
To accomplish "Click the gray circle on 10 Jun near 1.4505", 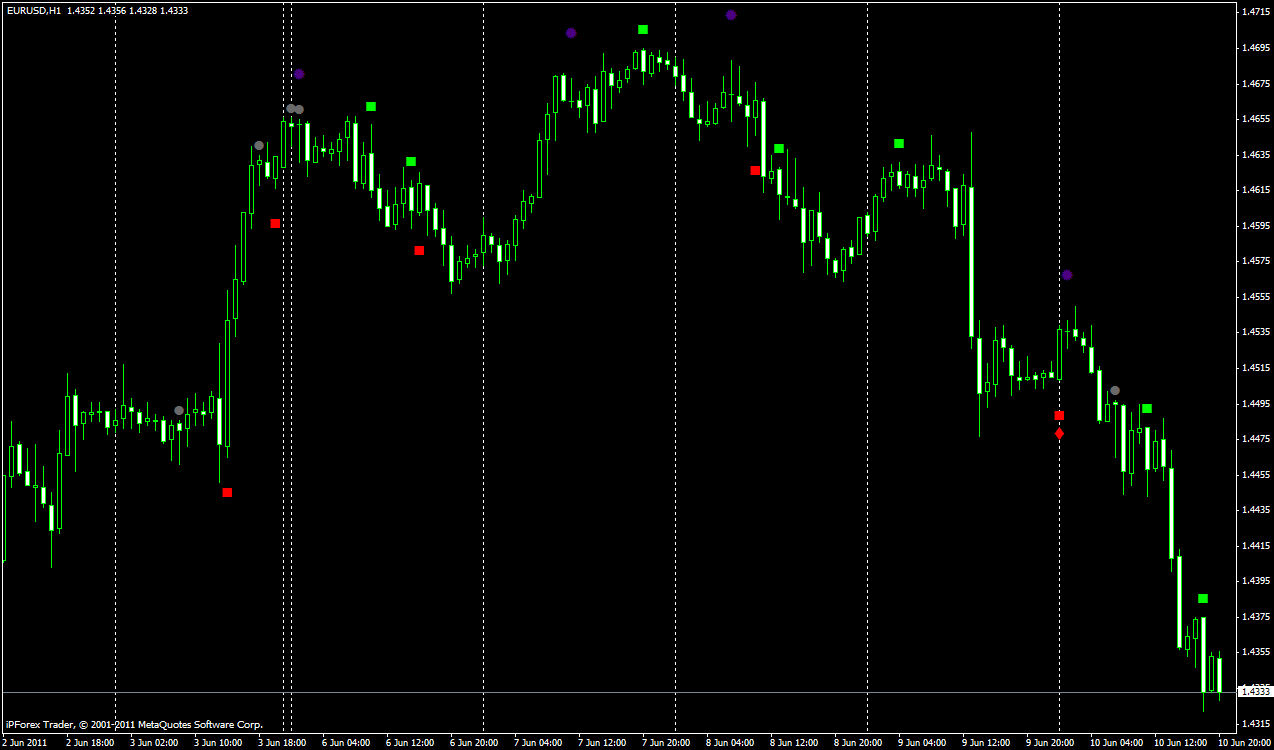I will pyautogui.click(x=1115, y=390).
